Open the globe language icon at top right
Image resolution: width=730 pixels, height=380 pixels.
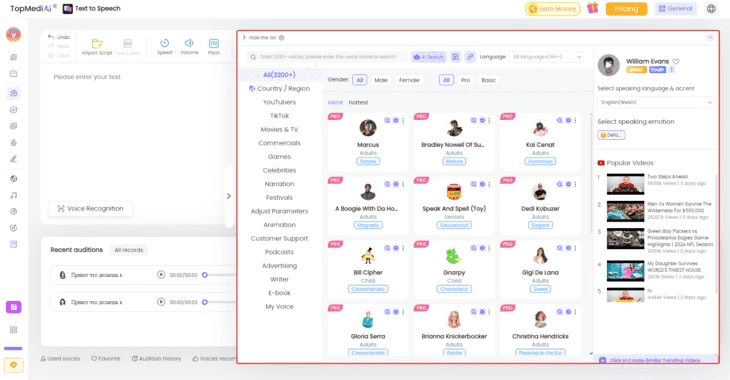point(711,9)
